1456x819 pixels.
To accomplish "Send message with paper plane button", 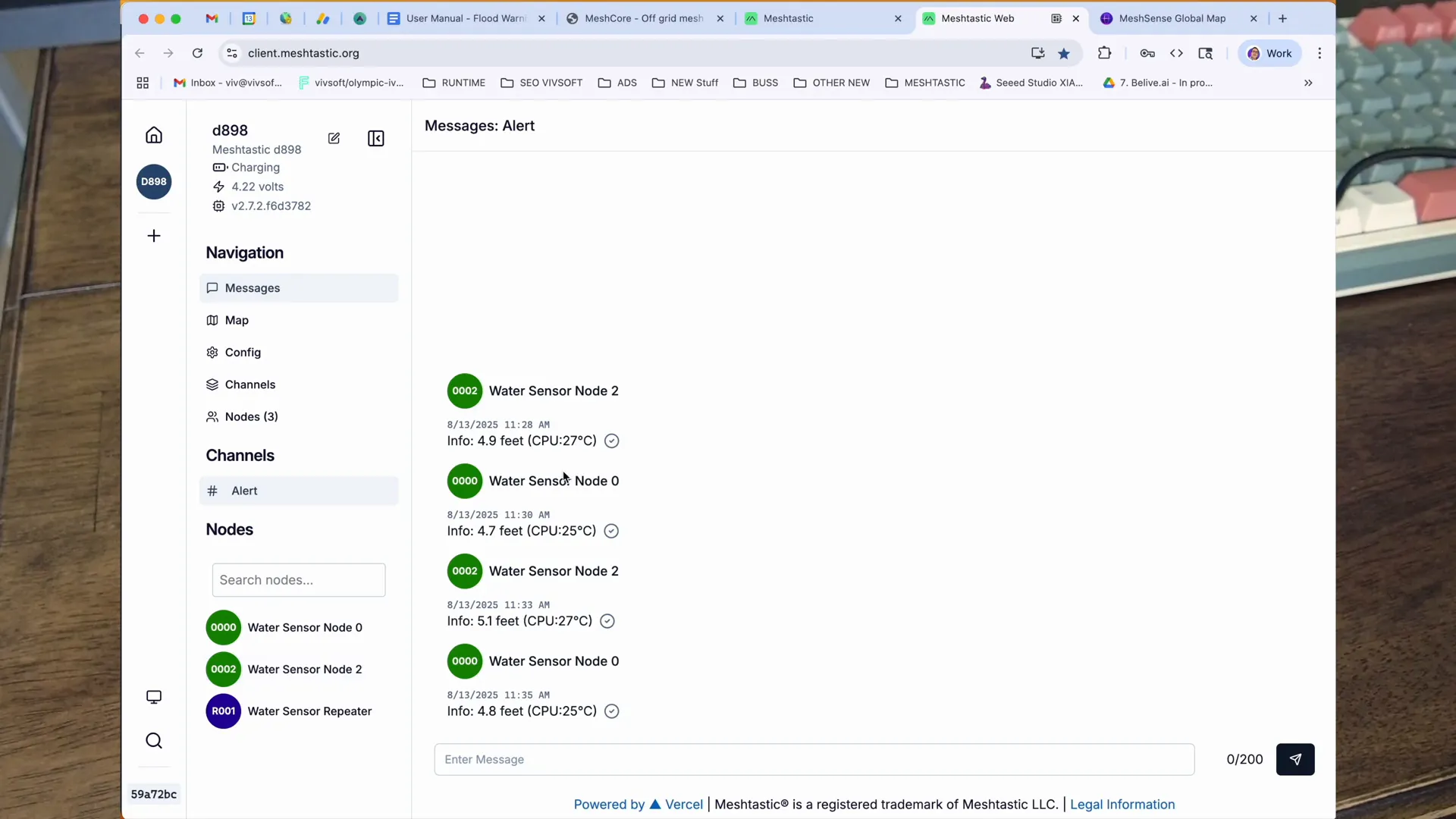I will pos(1295,759).
